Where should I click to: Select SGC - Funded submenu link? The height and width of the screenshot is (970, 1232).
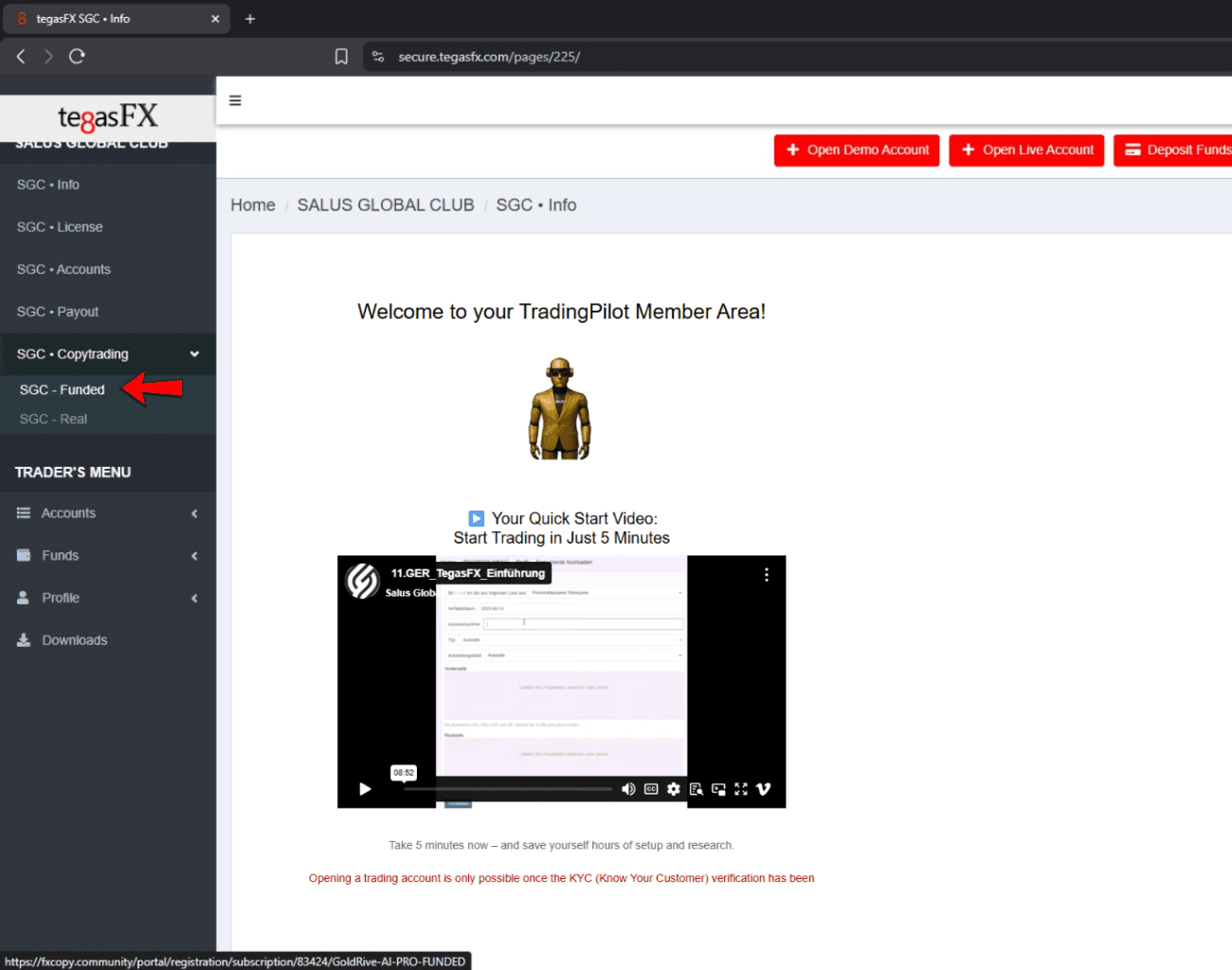coord(63,389)
